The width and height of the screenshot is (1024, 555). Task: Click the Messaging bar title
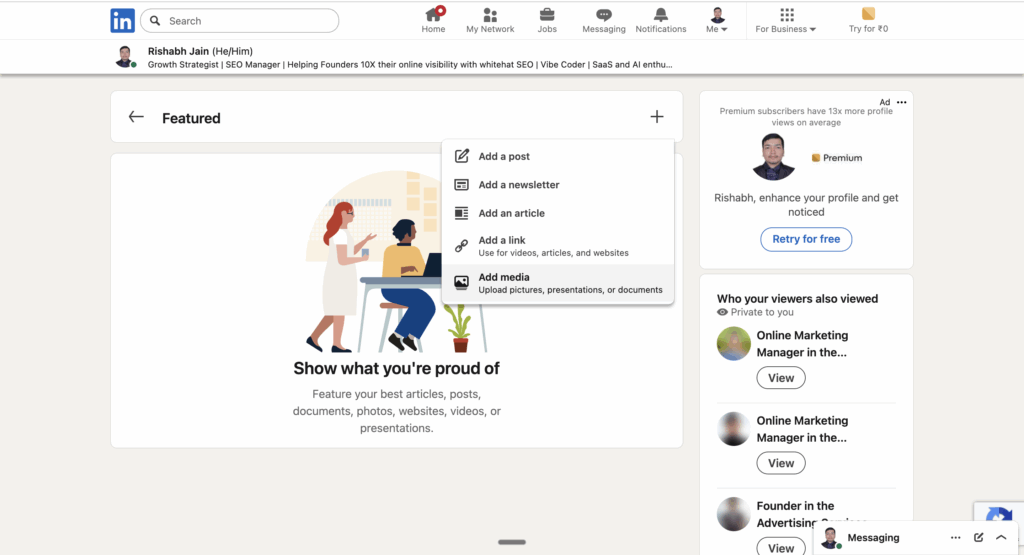click(873, 537)
